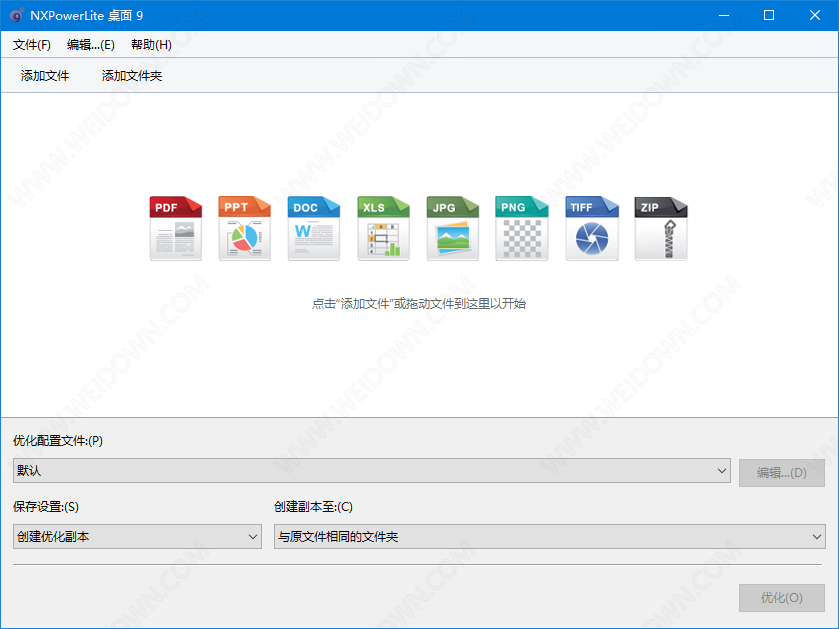Image resolution: width=839 pixels, height=629 pixels.
Task: Click the 优化(O) button
Action: point(781,598)
